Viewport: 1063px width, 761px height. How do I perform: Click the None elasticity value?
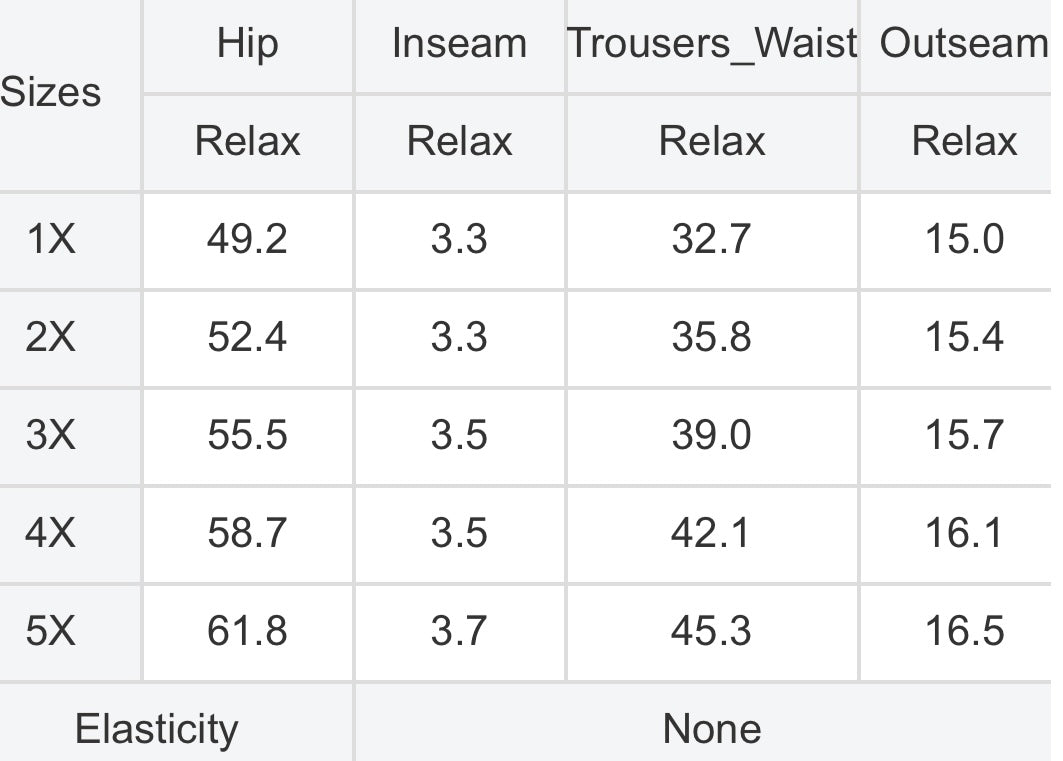(712, 729)
